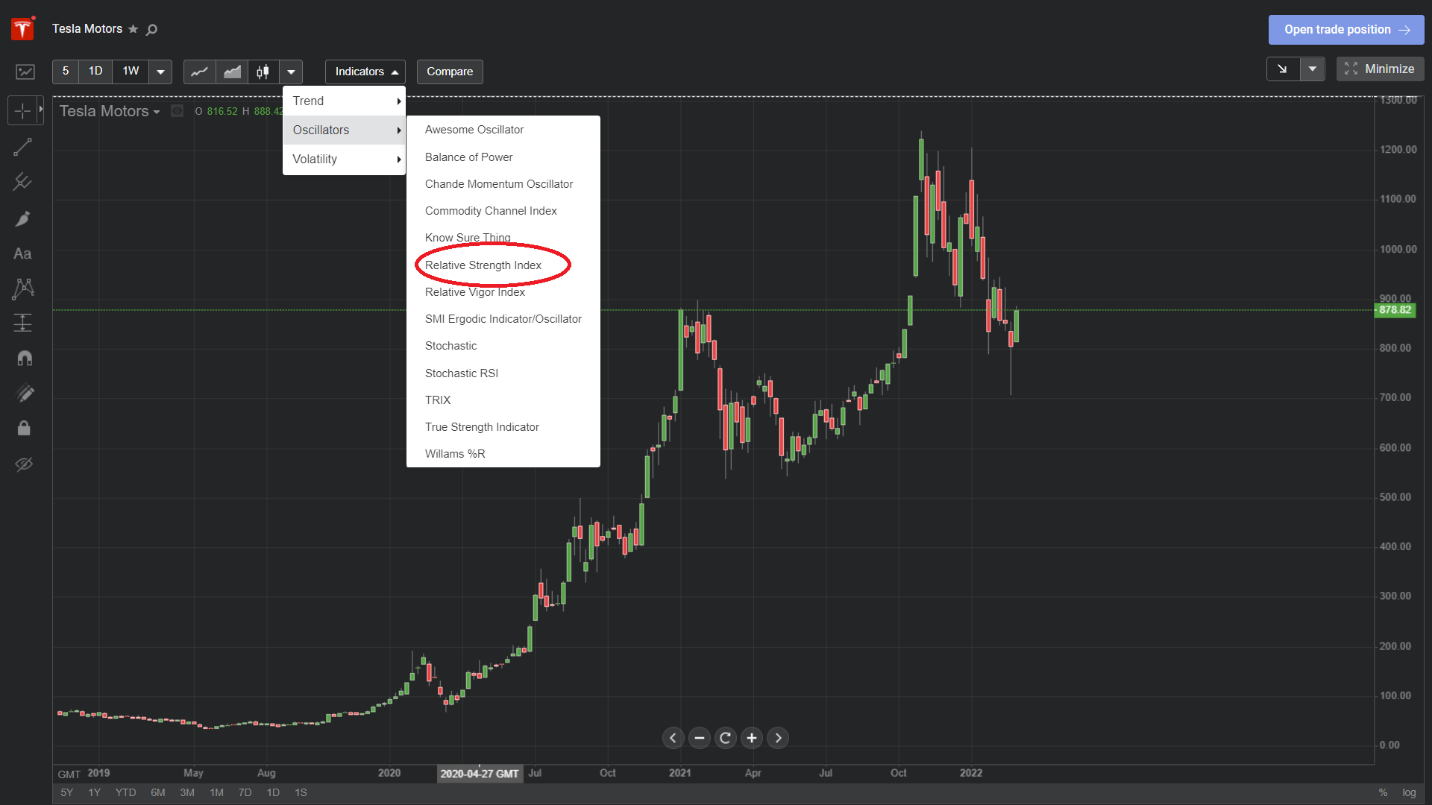Collapse the Indicators dropdown
The height and width of the screenshot is (805, 1432).
point(365,72)
